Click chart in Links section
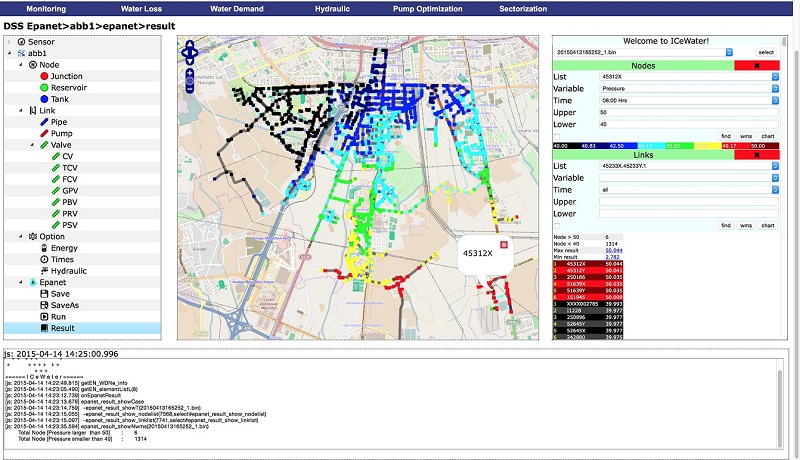Image resolution: width=800 pixels, height=460 pixels. tap(768, 225)
